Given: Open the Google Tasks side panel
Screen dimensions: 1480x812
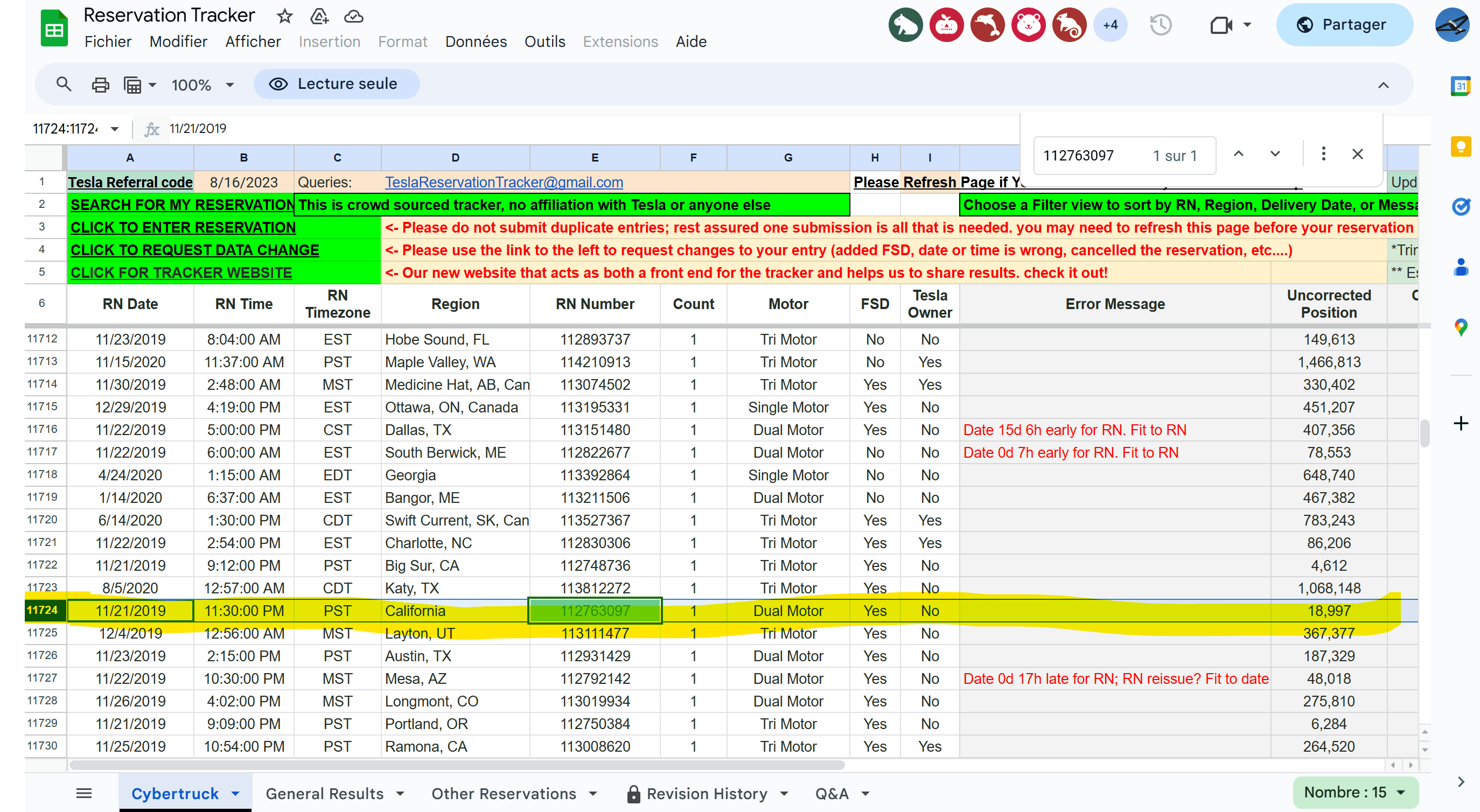Looking at the screenshot, I should [1461, 206].
